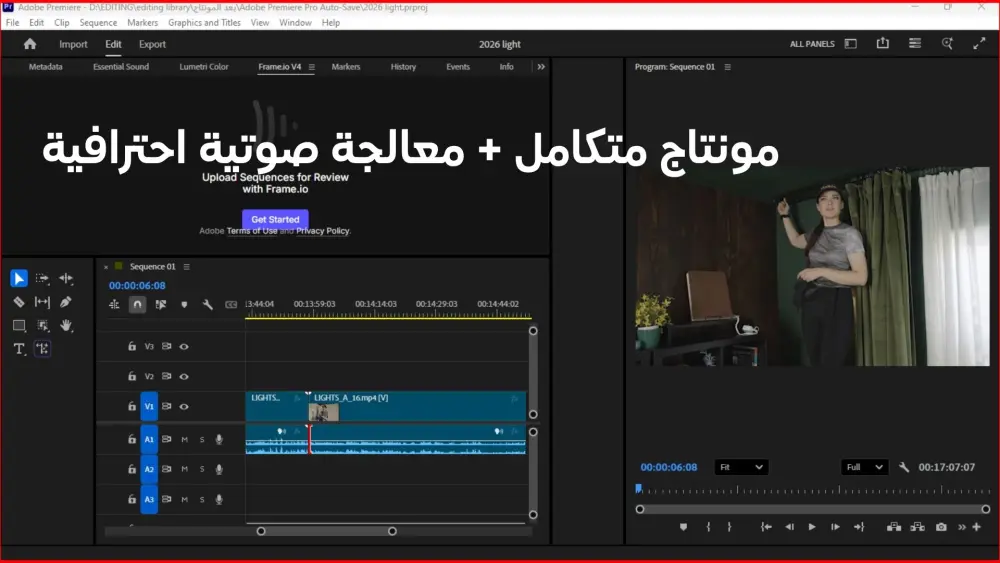Select the Rectangle tool
Image resolution: width=1000 pixels, height=563 pixels.
tap(19, 326)
